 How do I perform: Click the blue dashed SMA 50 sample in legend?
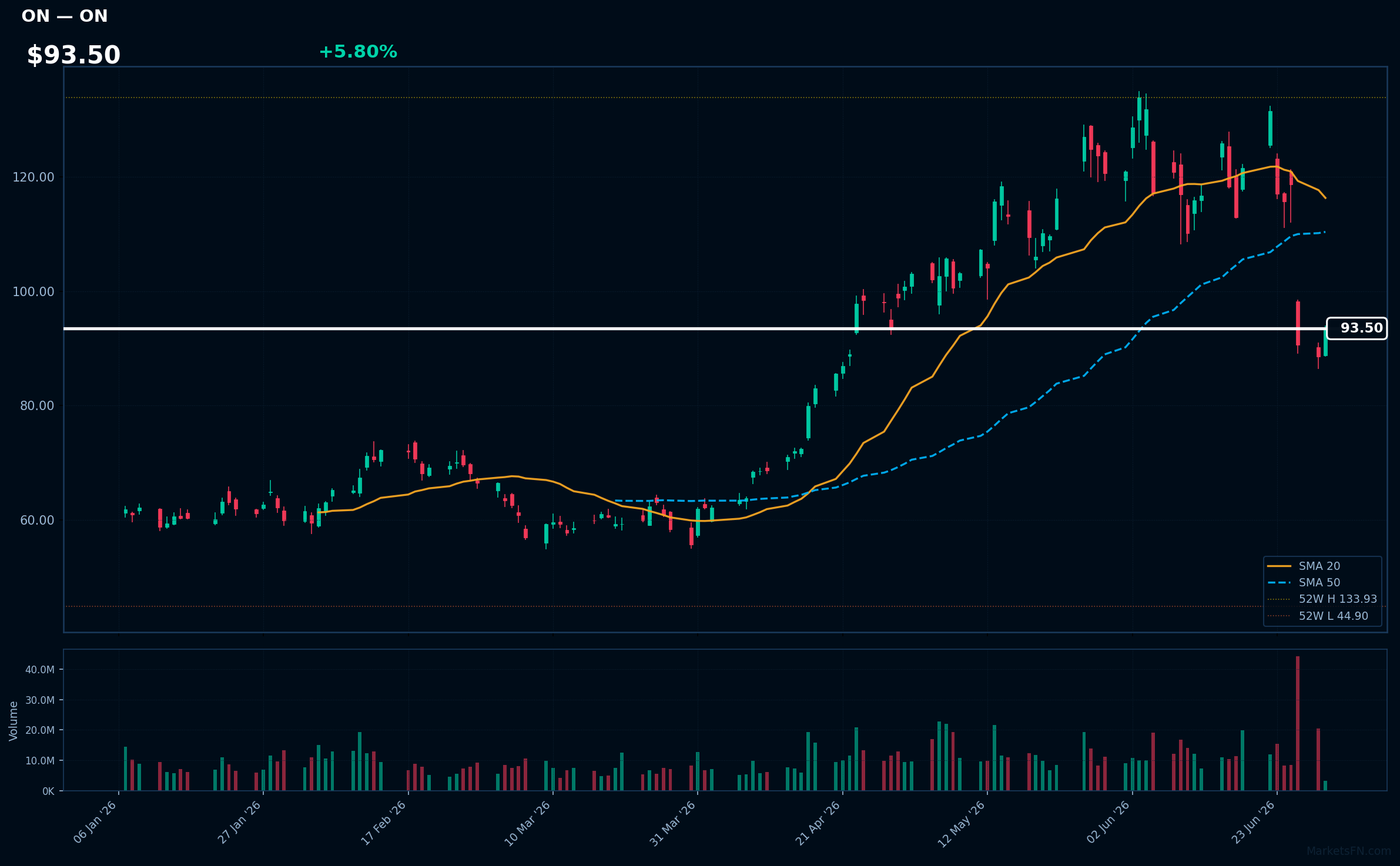point(1279,582)
